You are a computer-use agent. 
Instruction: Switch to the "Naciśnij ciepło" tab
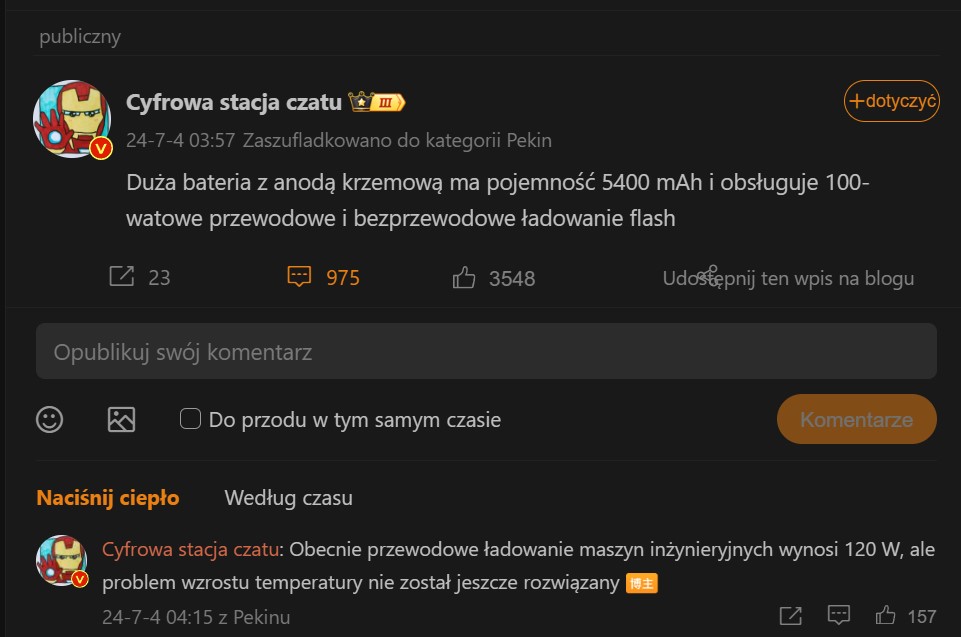[108, 498]
